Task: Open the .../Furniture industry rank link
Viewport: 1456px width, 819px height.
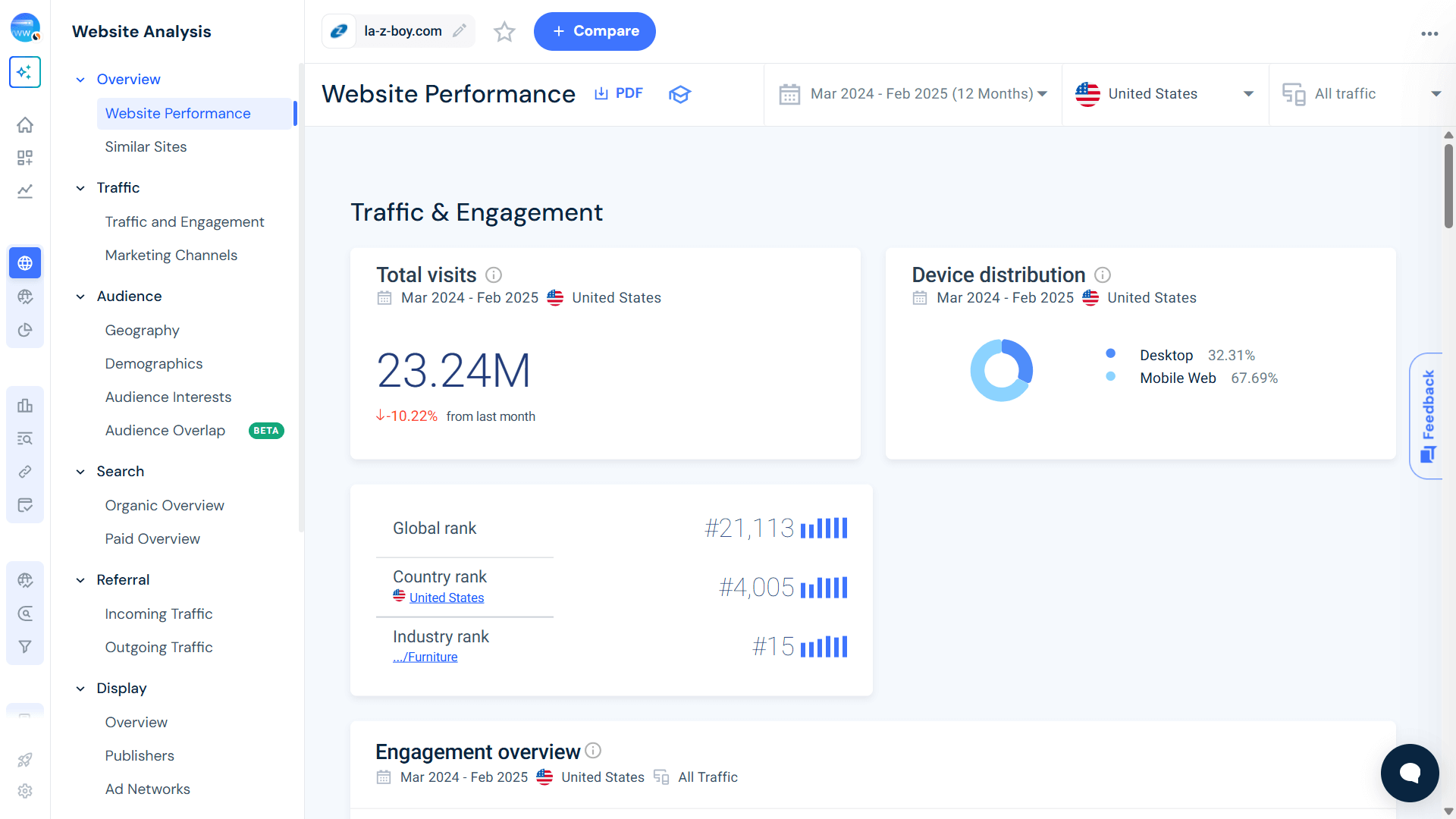Action: pos(425,657)
